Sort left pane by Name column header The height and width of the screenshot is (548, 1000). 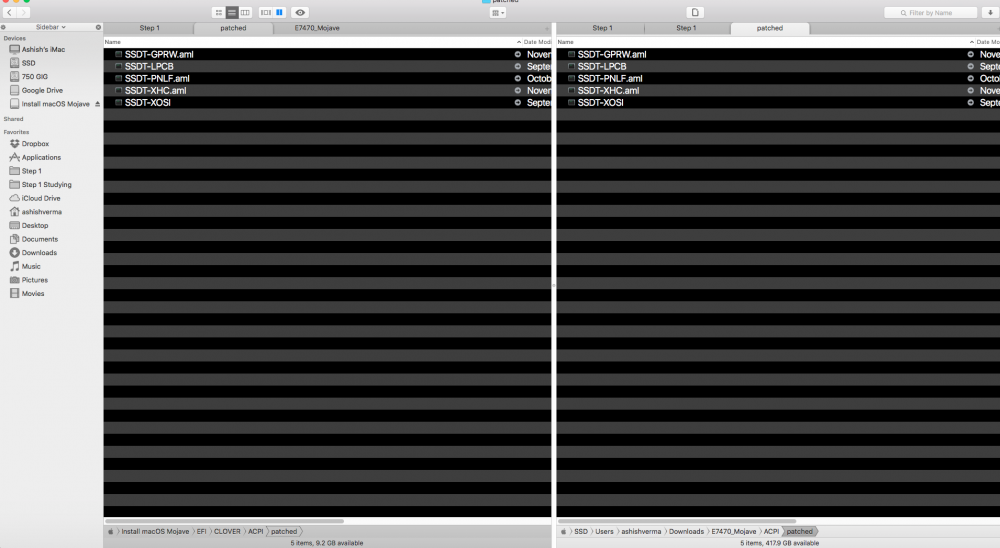click(113, 41)
